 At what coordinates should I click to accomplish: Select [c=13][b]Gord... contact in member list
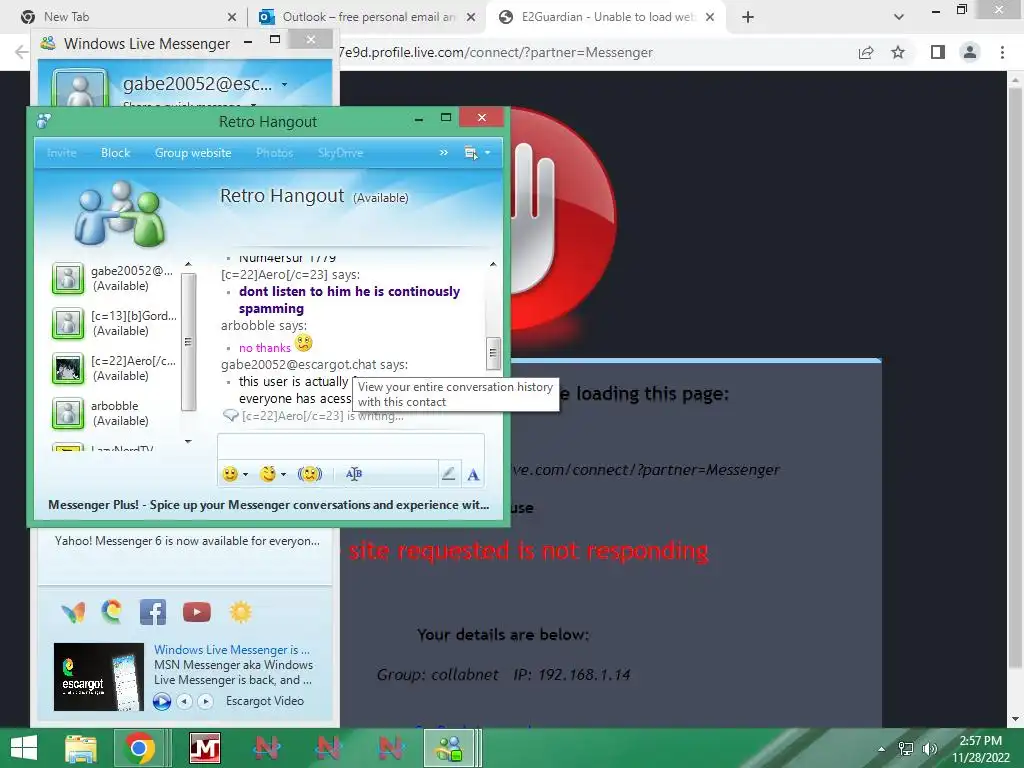115,323
